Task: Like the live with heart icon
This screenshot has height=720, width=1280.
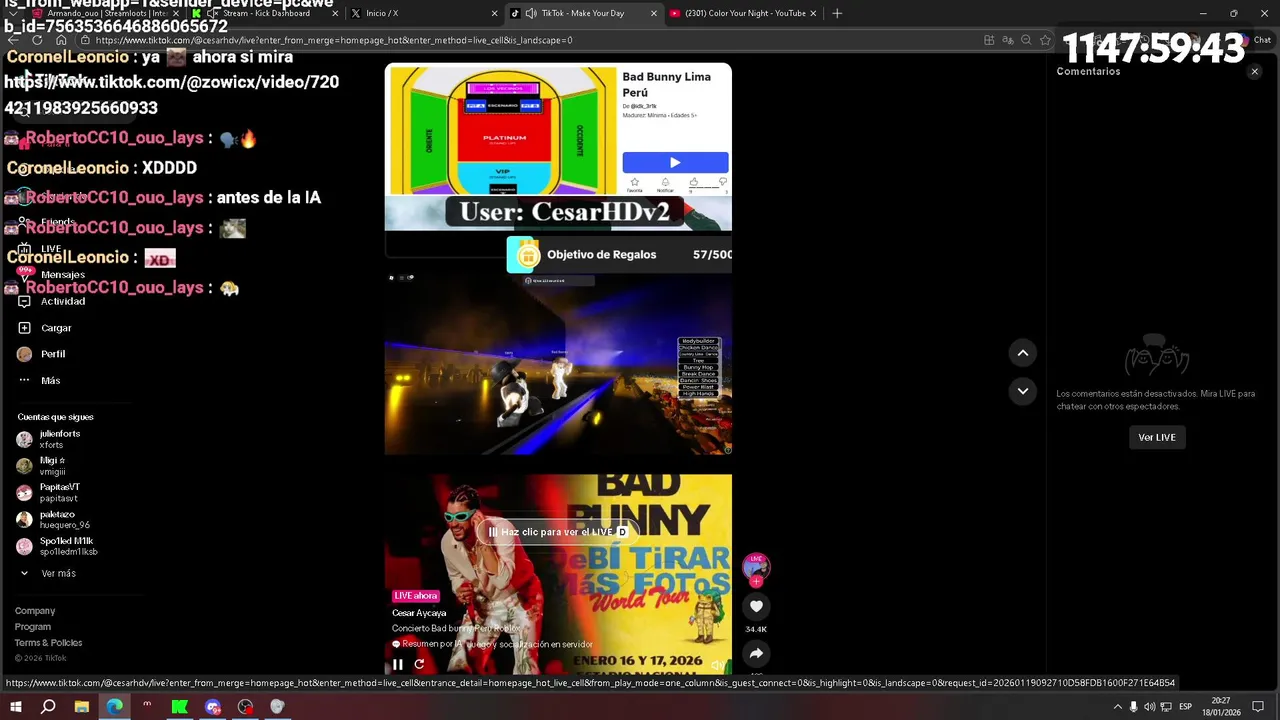Action: point(756,606)
